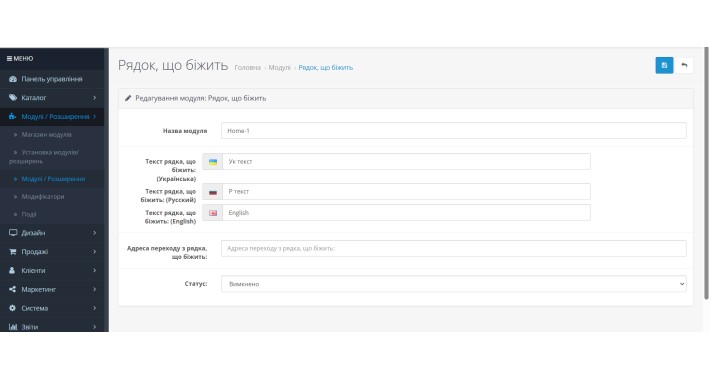Expand the Система submenu arrow

tap(95, 308)
